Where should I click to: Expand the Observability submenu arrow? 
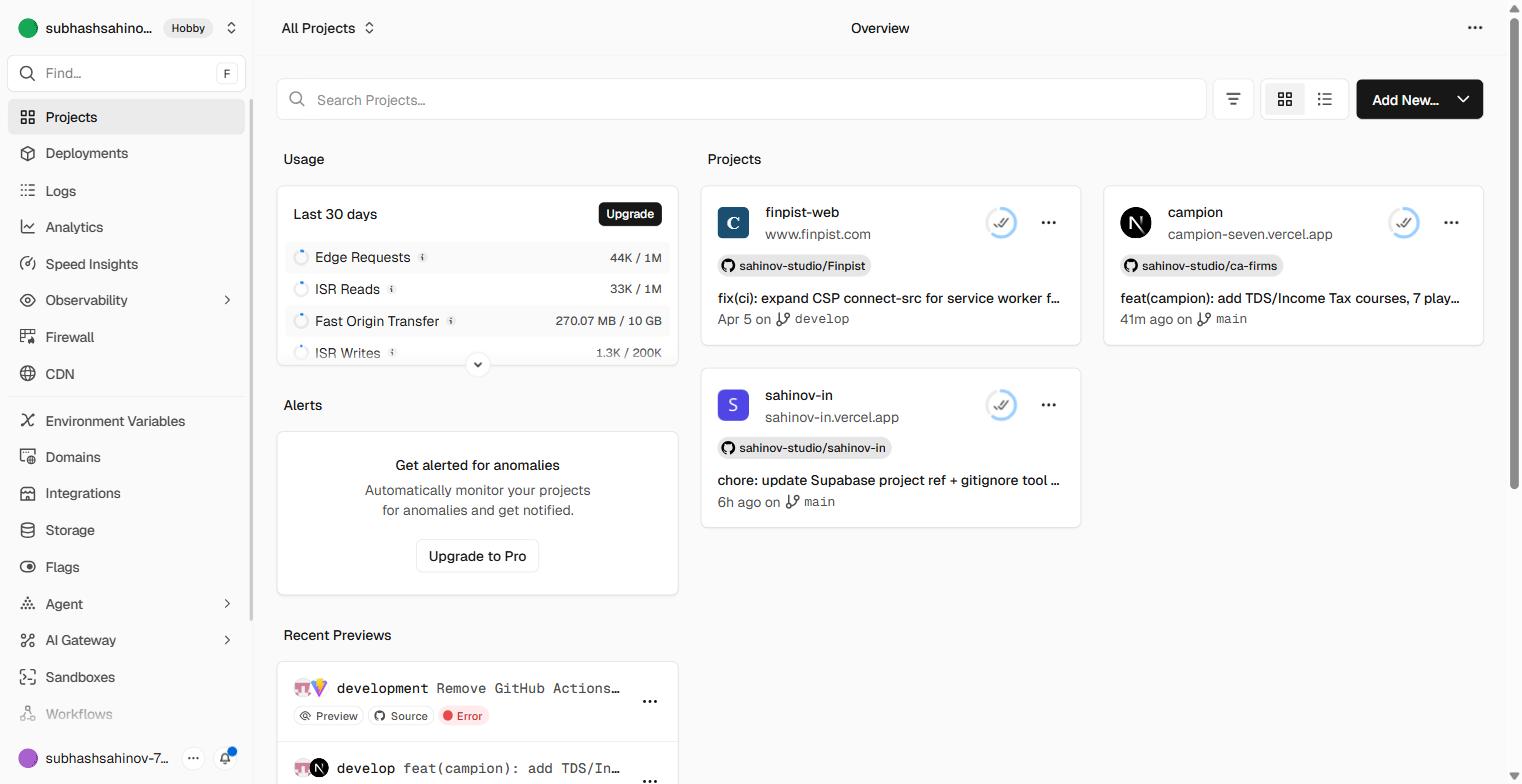[x=227, y=300]
